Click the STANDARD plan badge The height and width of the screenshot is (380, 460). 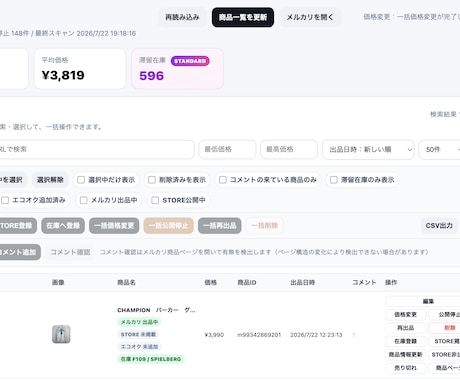click(x=190, y=61)
